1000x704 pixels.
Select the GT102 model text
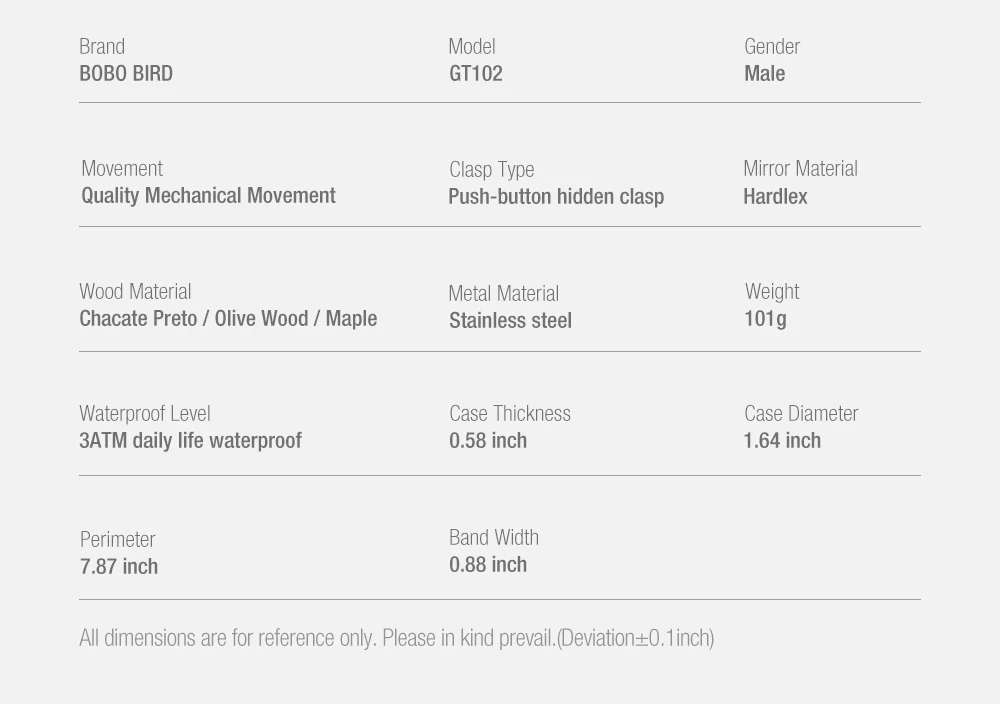[x=476, y=74]
